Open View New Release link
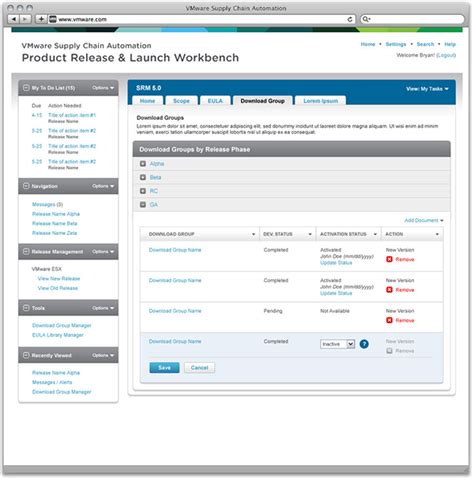This screenshot has height=481, width=474. click(x=59, y=279)
